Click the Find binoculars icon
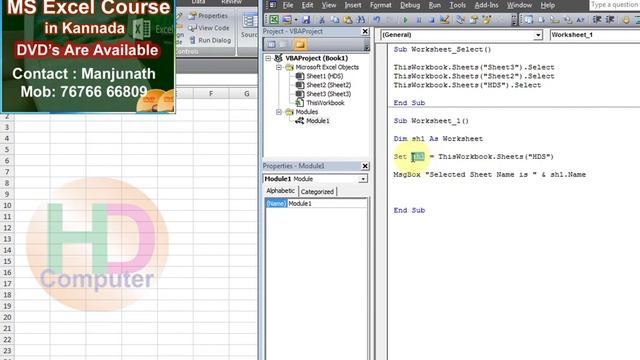Screen dimensions: 640x360 [361, 20]
